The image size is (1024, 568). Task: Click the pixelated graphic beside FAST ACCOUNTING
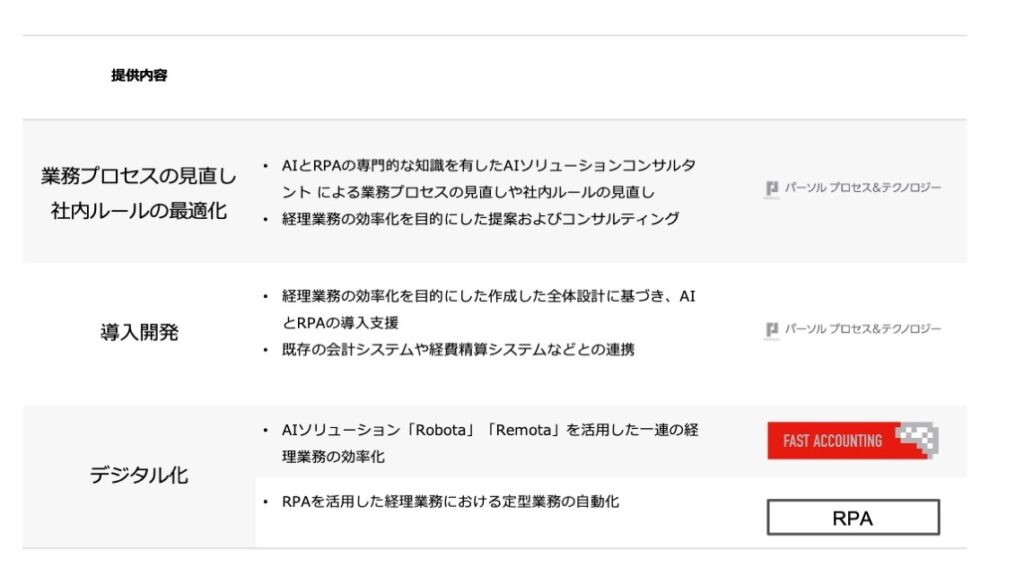(918, 438)
